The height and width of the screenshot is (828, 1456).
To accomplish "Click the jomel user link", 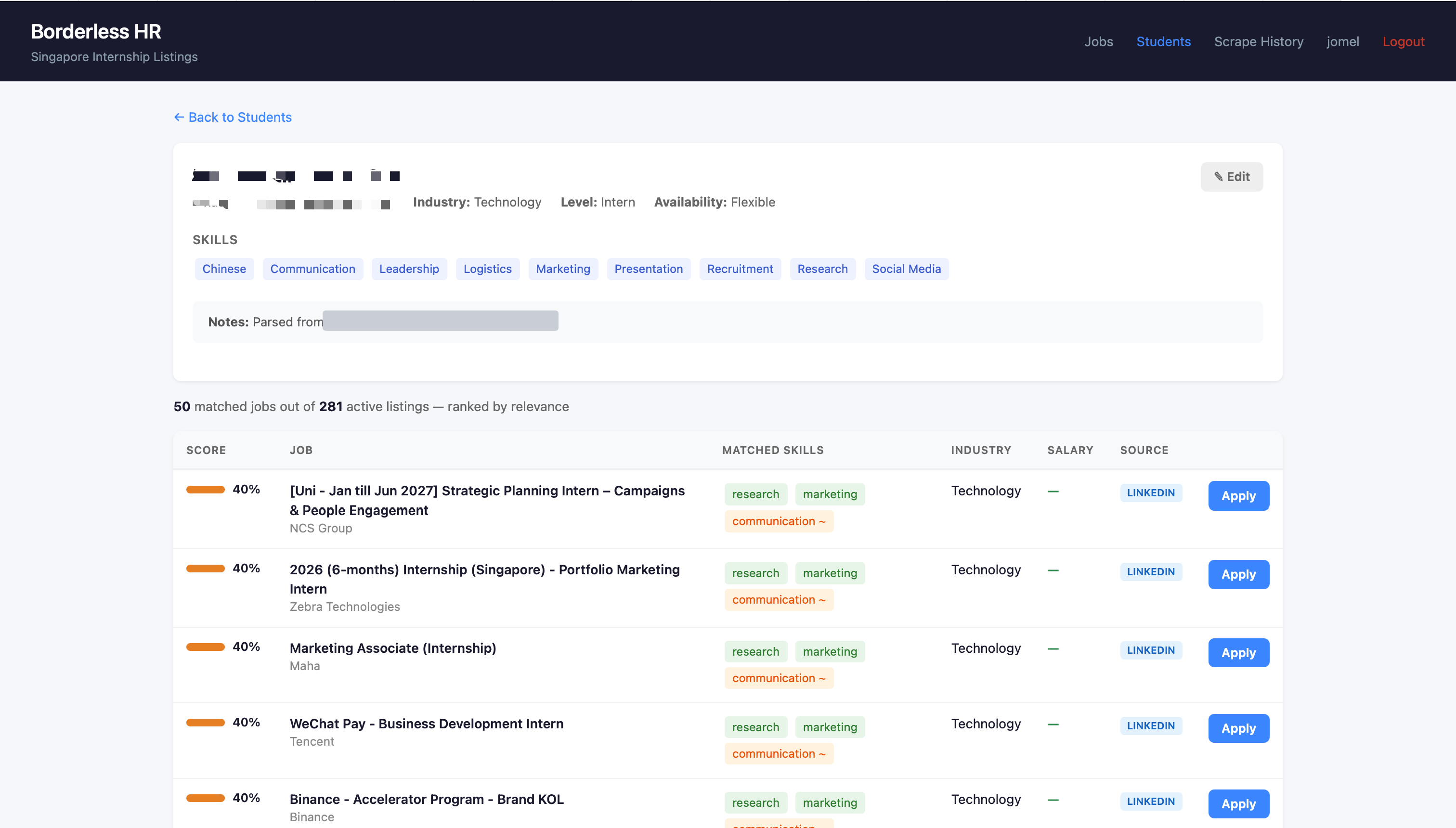I will tap(1342, 41).
